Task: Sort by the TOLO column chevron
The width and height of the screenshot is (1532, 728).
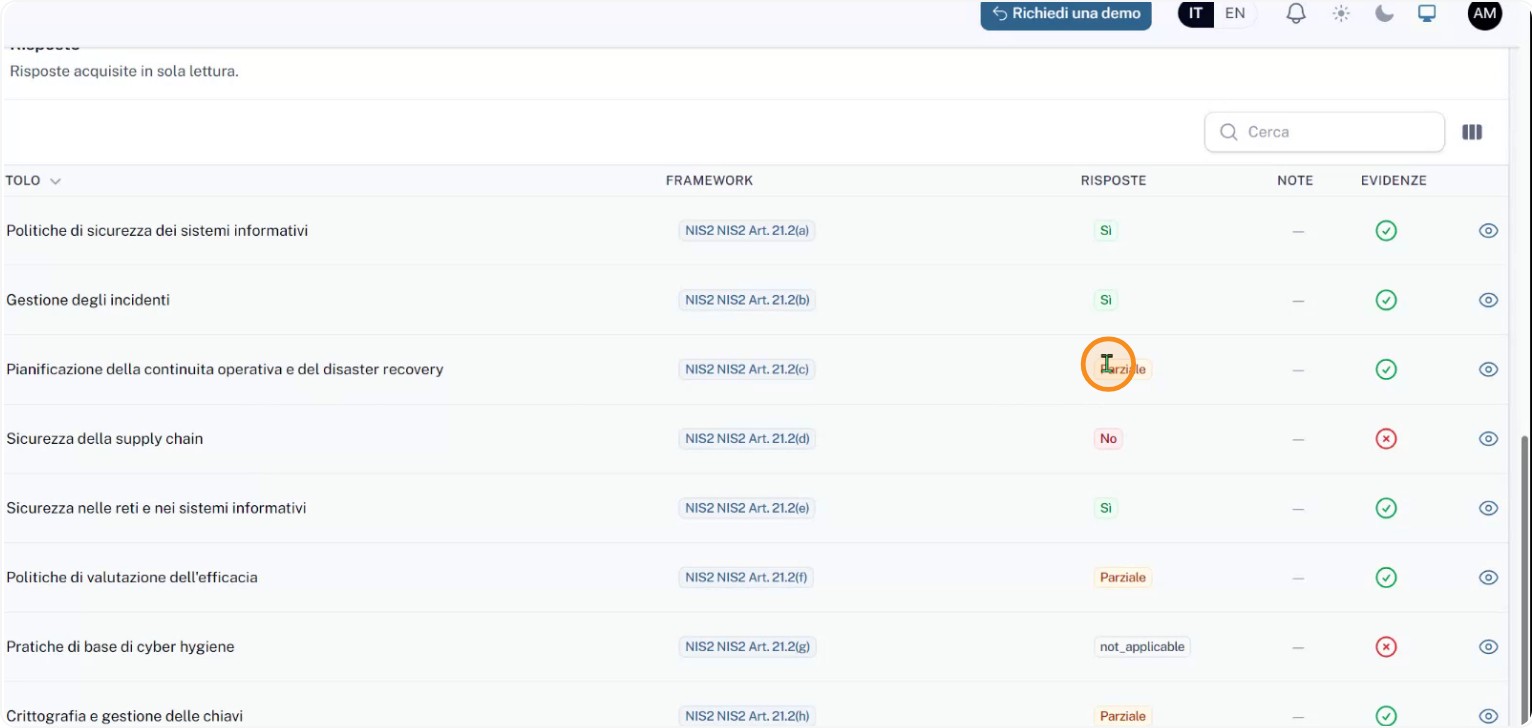Action: (x=55, y=181)
